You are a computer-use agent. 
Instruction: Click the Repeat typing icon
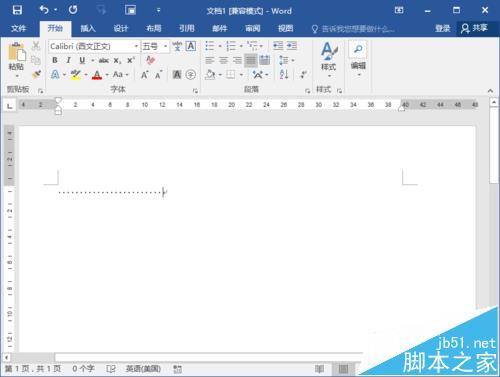[x=73, y=10]
